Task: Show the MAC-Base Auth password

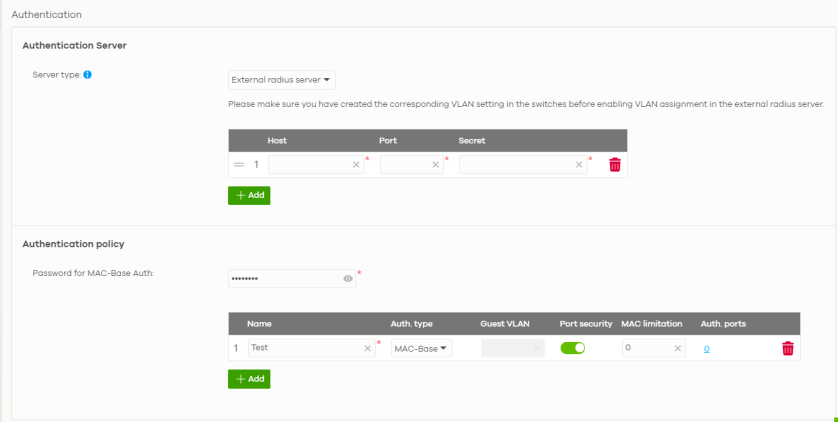Action: tap(347, 279)
